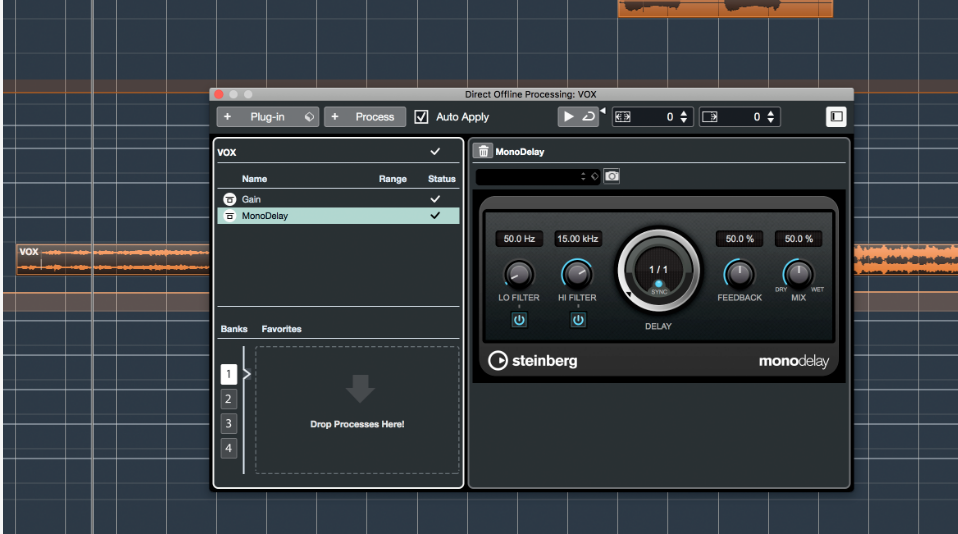Adjust the extend range value stepper

pos(684,117)
